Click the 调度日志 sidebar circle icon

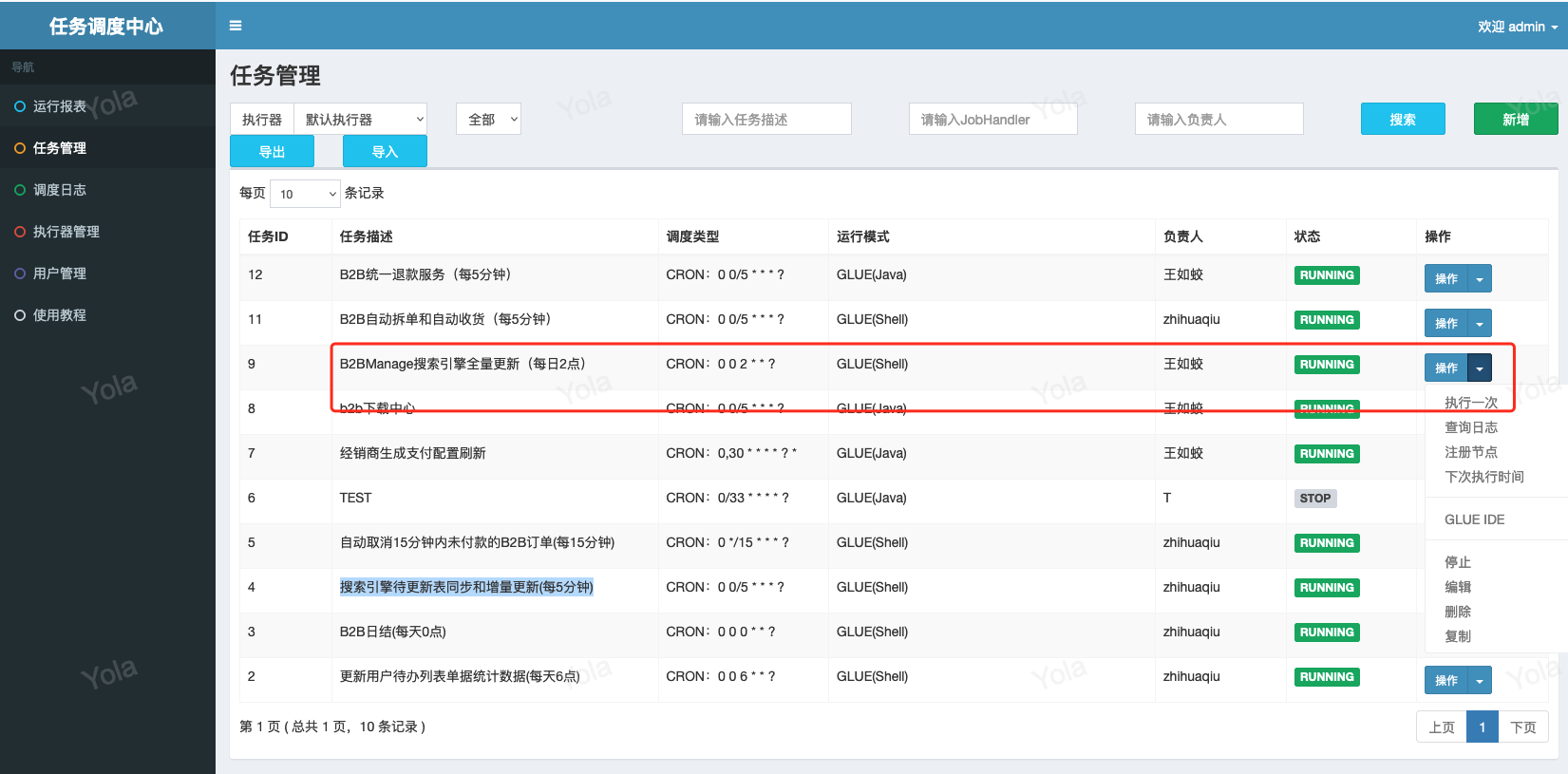point(20,190)
